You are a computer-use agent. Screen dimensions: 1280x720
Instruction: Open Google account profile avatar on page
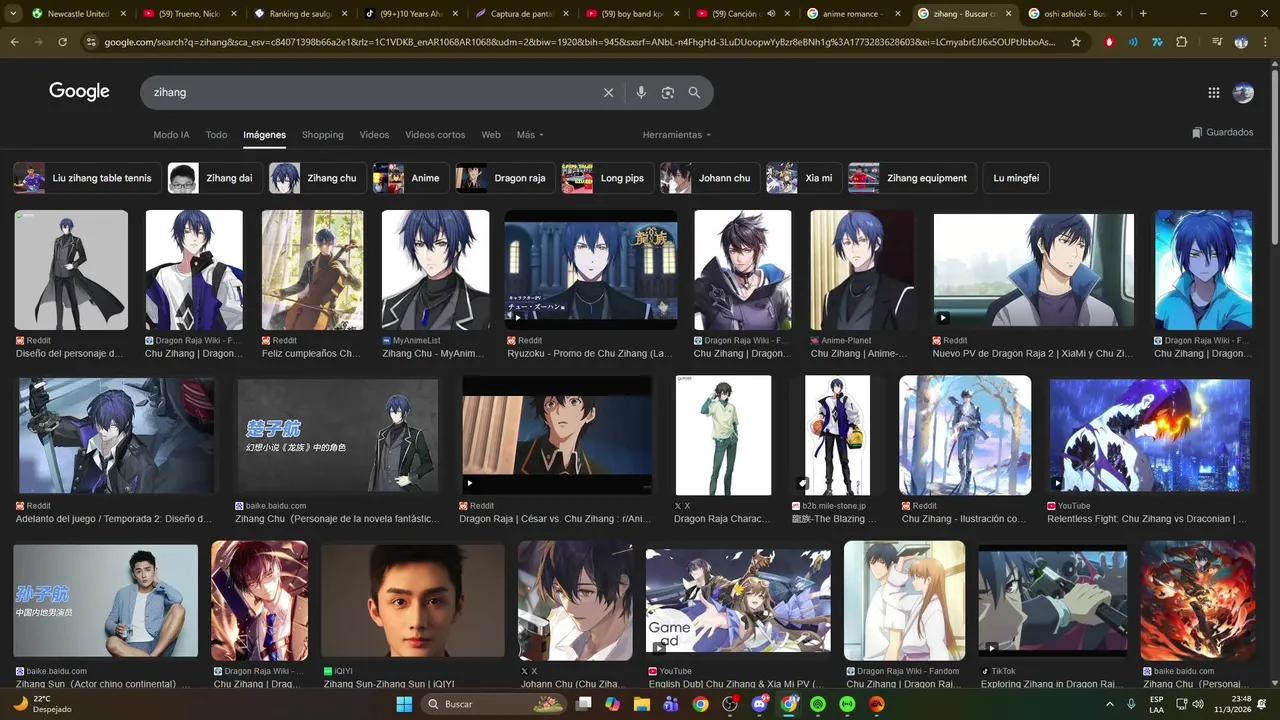(x=1243, y=92)
